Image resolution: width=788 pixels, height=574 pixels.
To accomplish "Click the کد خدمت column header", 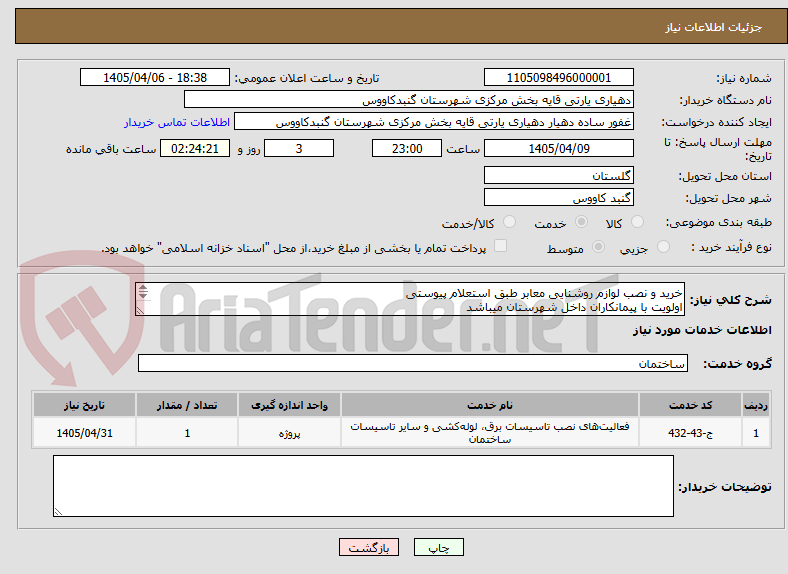I will pos(691,405).
